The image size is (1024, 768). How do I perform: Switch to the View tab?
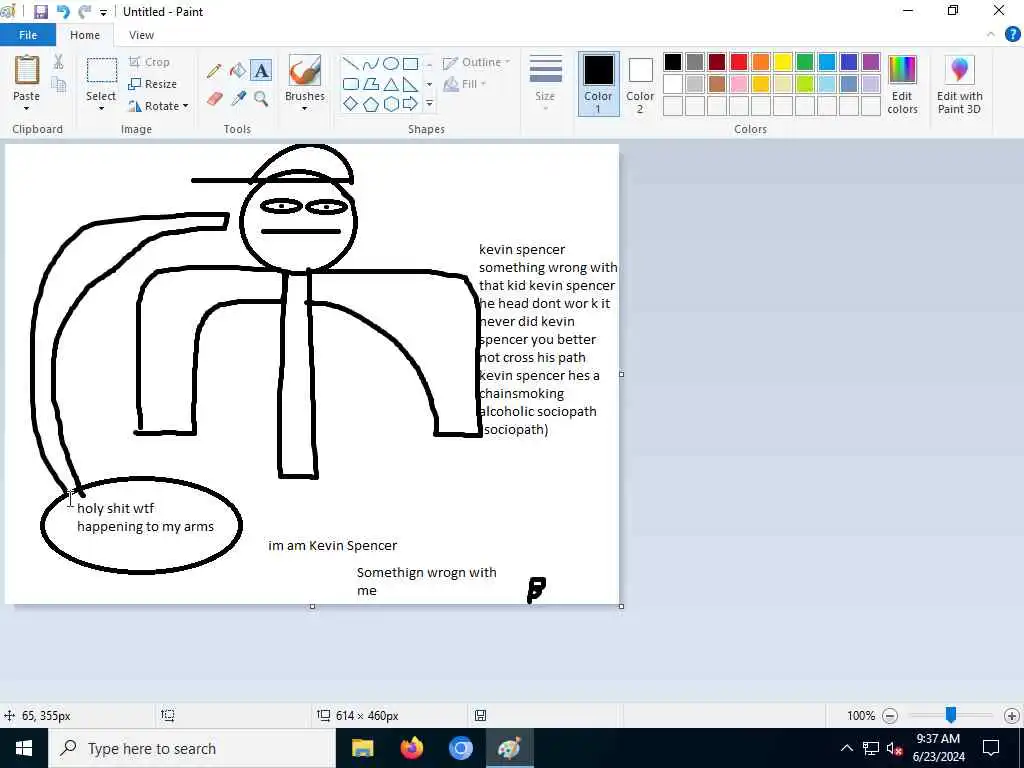coord(141,35)
